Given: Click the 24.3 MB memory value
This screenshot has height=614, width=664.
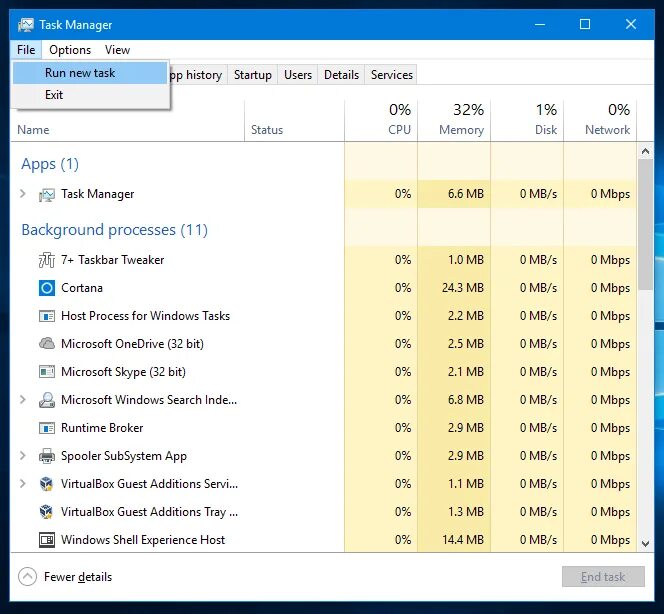Looking at the screenshot, I should tap(462, 288).
